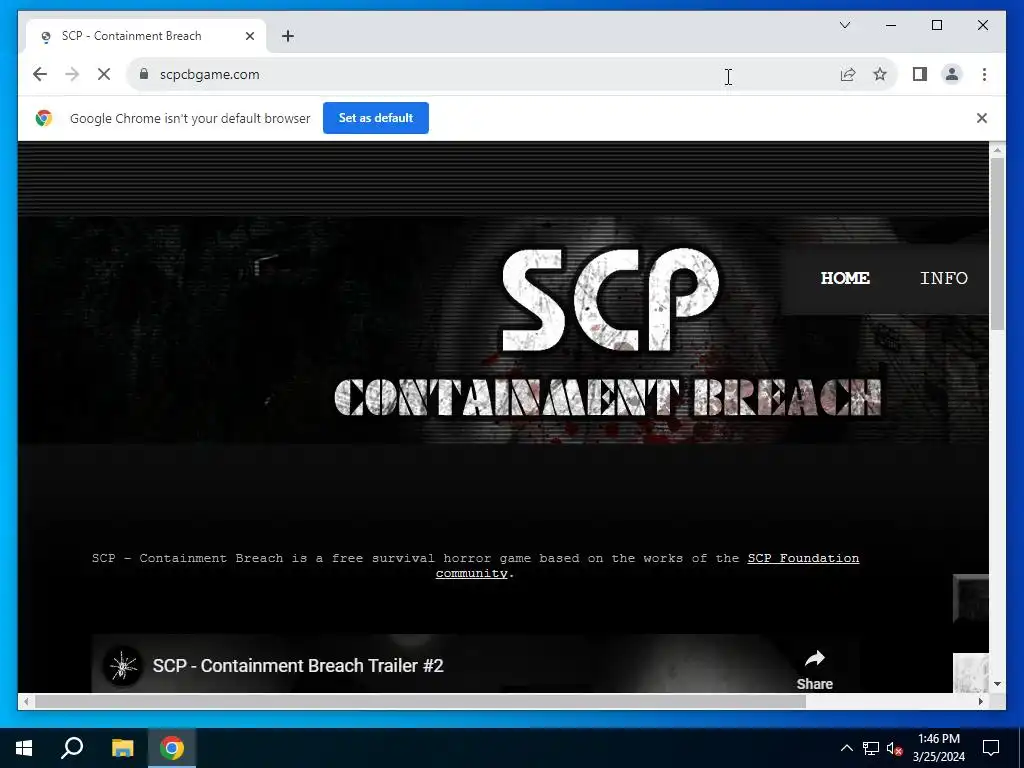Click the Set as default button
This screenshot has height=768, width=1024.
click(376, 118)
